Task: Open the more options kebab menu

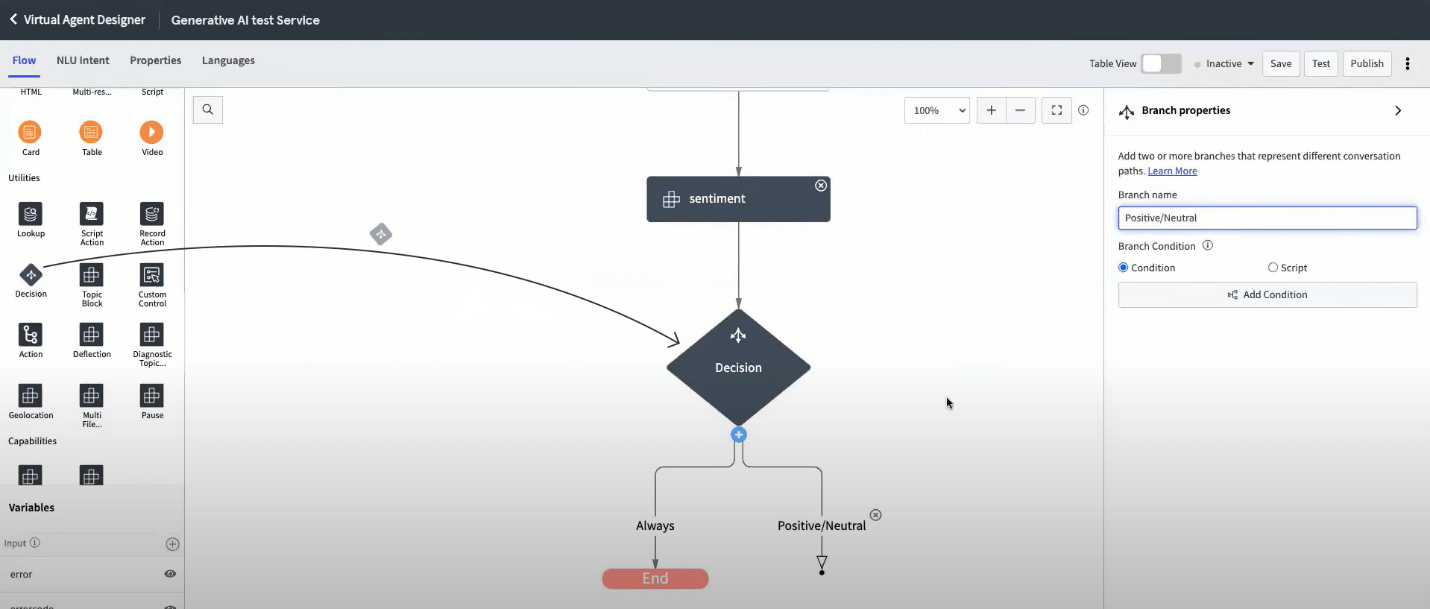Action: [1408, 63]
